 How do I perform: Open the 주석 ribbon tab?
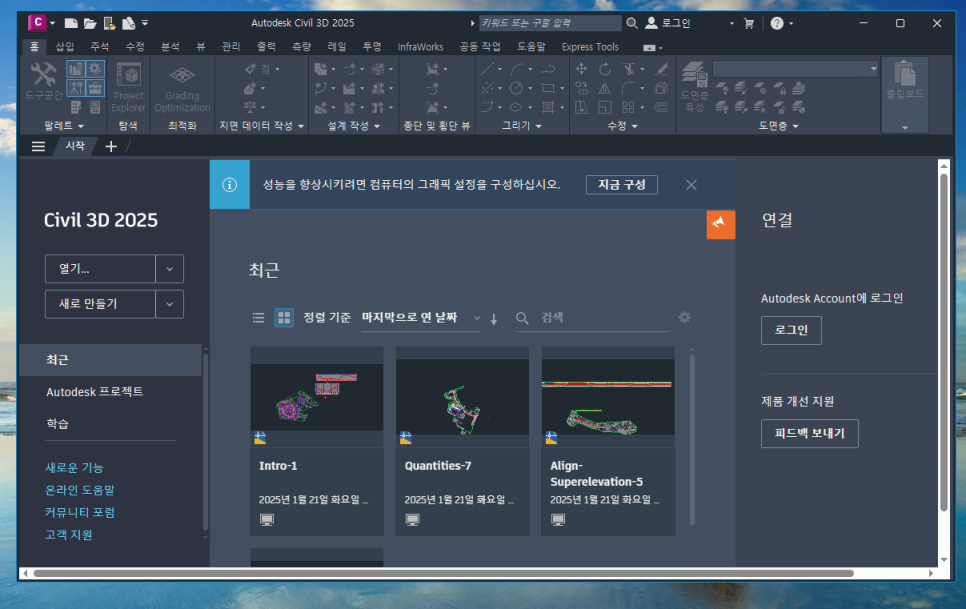coord(100,47)
